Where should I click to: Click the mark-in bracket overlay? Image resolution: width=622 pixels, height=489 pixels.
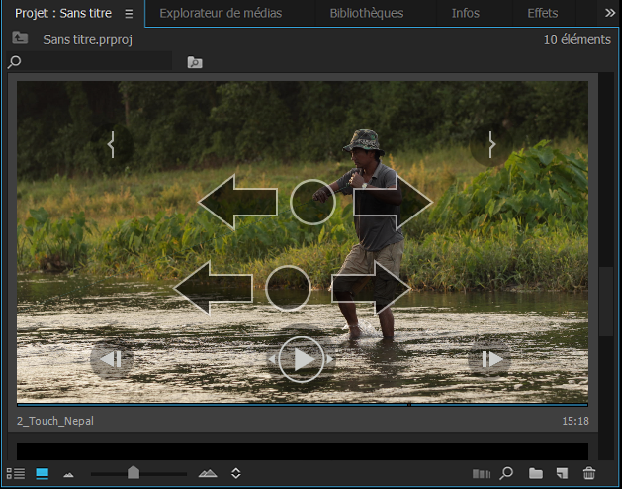(111, 144)
